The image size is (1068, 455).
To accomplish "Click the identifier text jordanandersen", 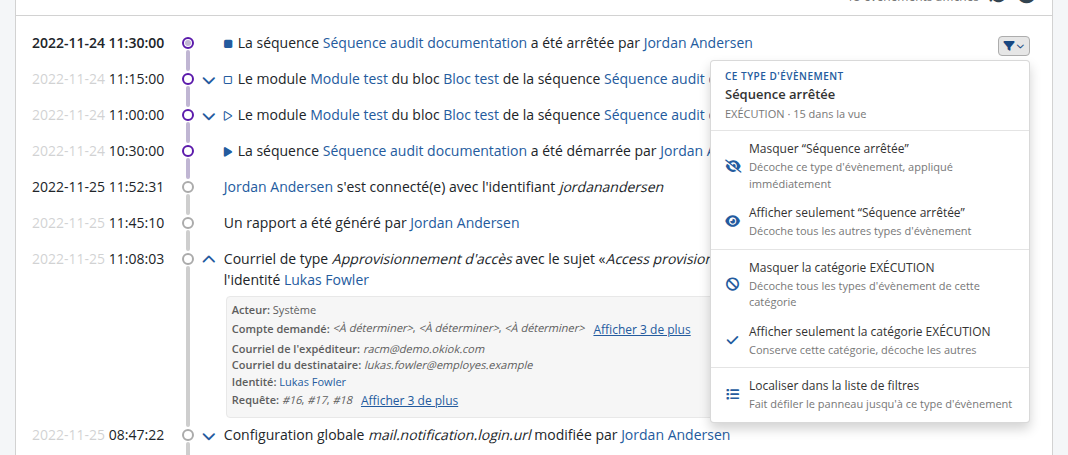I will [611, 187].
